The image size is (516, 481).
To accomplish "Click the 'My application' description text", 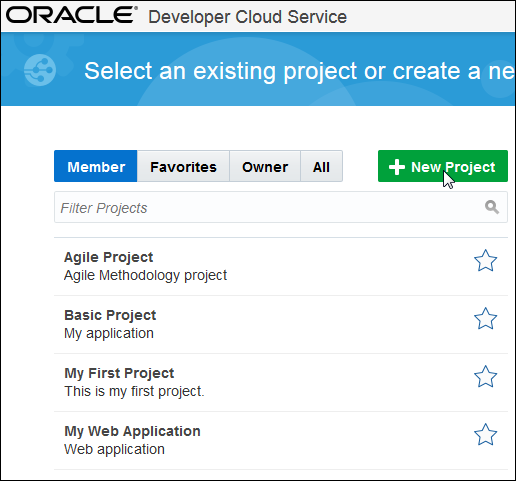I will click(109, 334).
